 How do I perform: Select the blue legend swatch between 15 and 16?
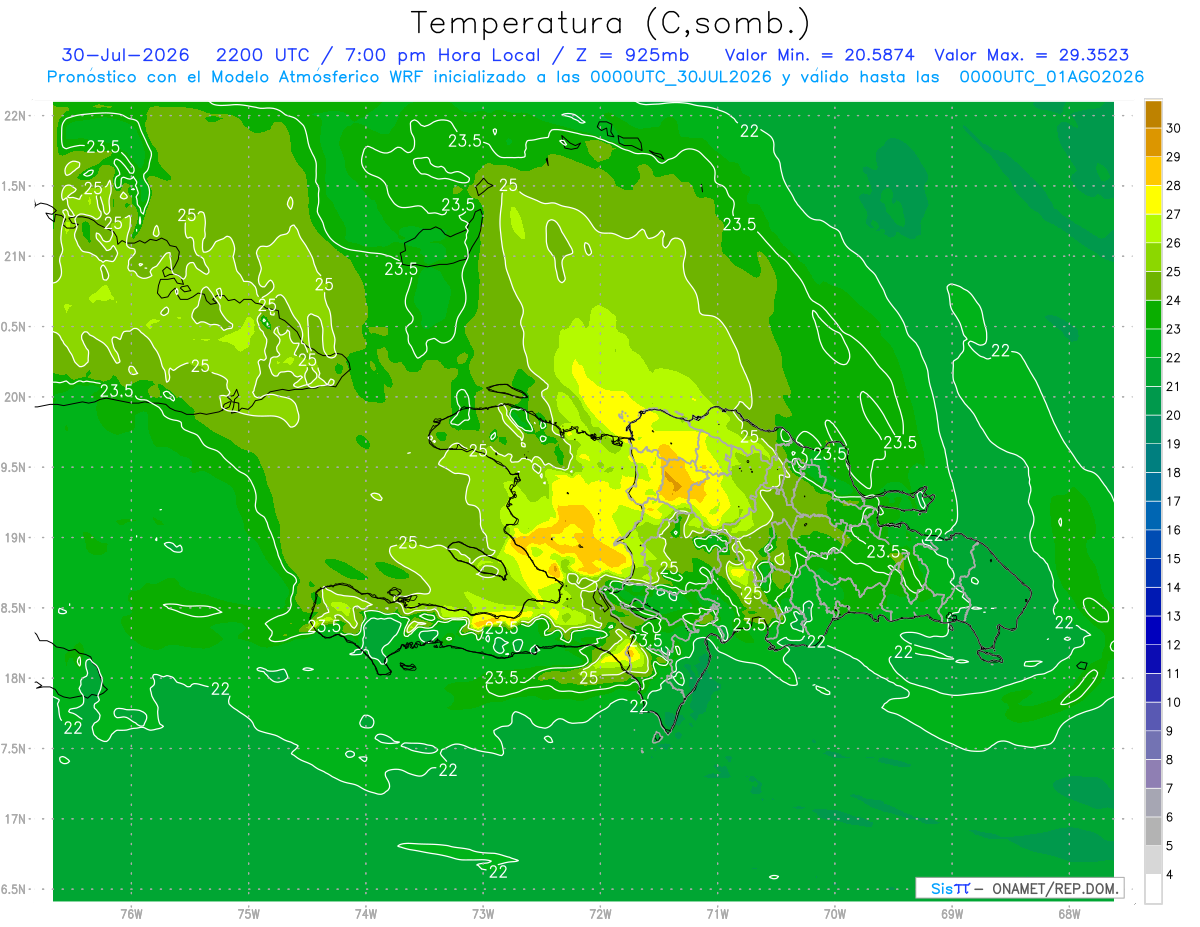pyautogui.click(x=1153, y=544)
